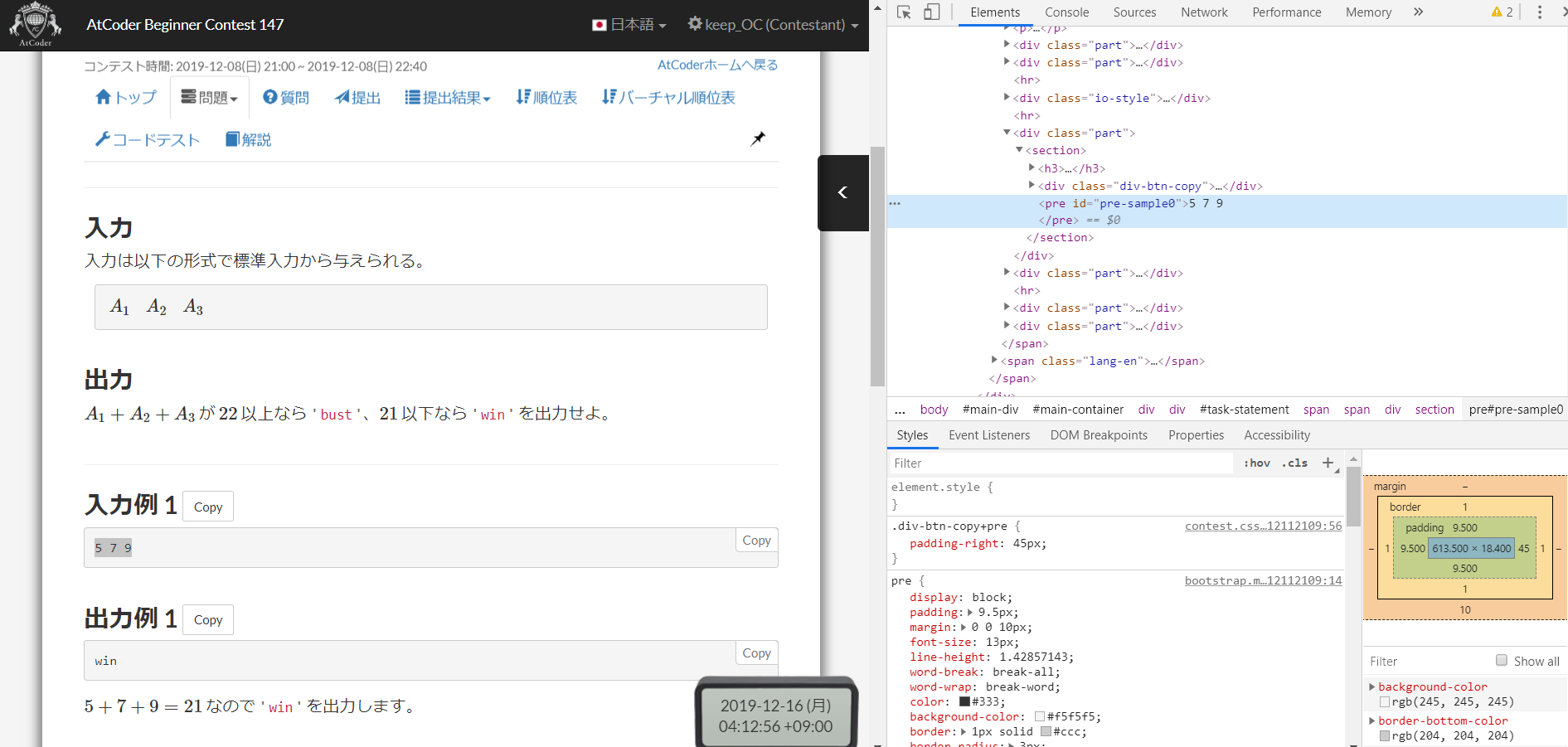Open the 問題 dropdown menu

coord(210,98)
